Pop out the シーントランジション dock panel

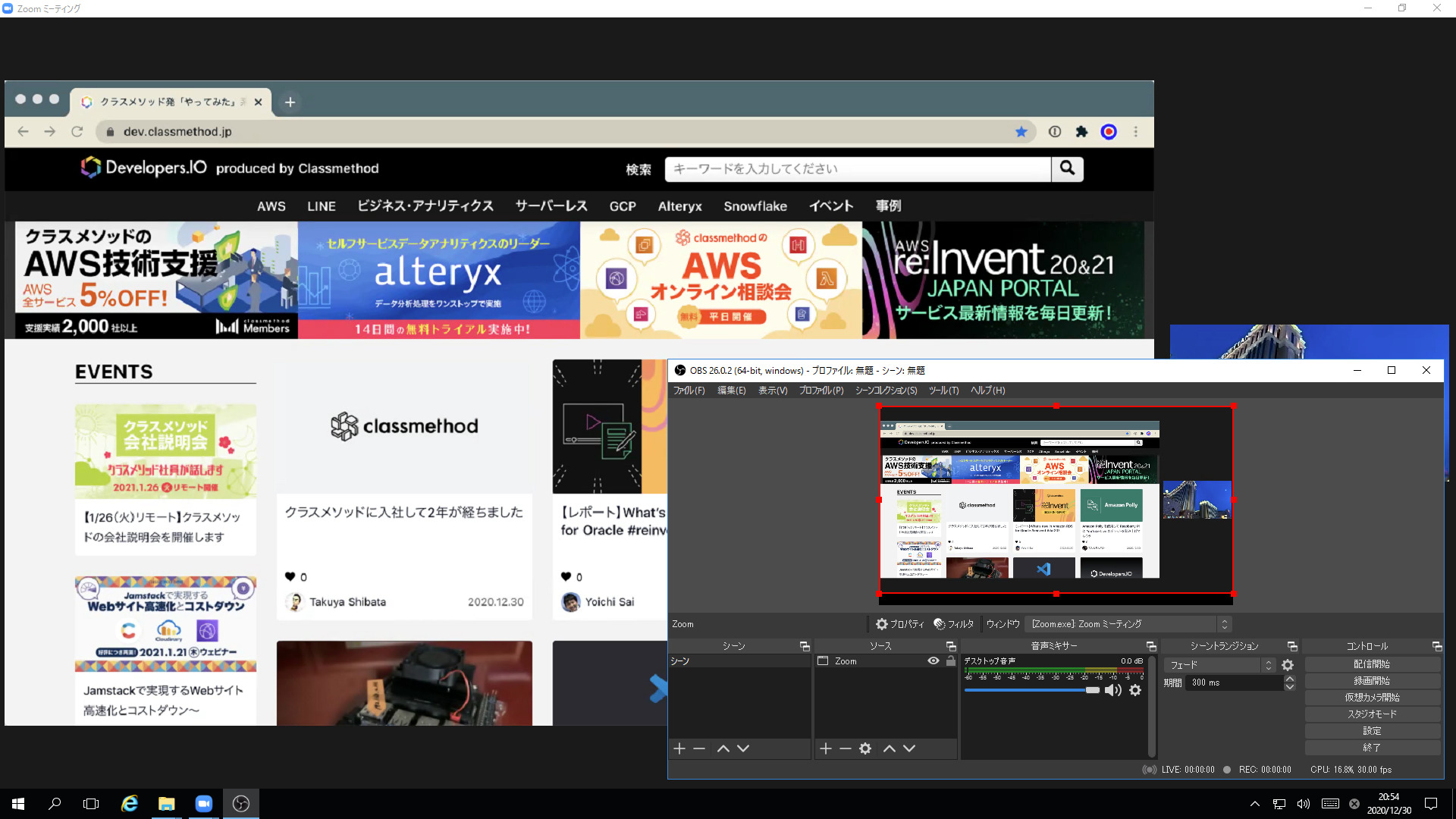click(1292, 646)
